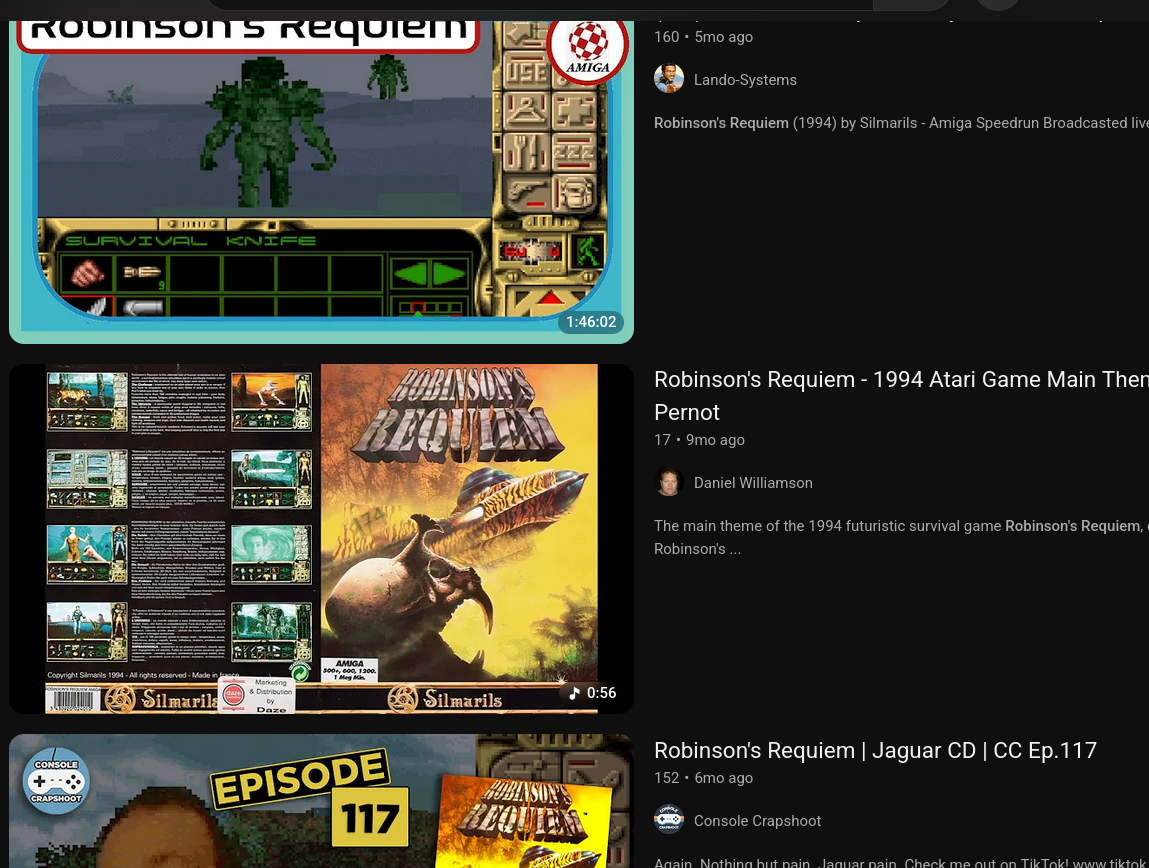
Task: Click the Console Crapshoot channel avatar
Action: tap(668, 820)
